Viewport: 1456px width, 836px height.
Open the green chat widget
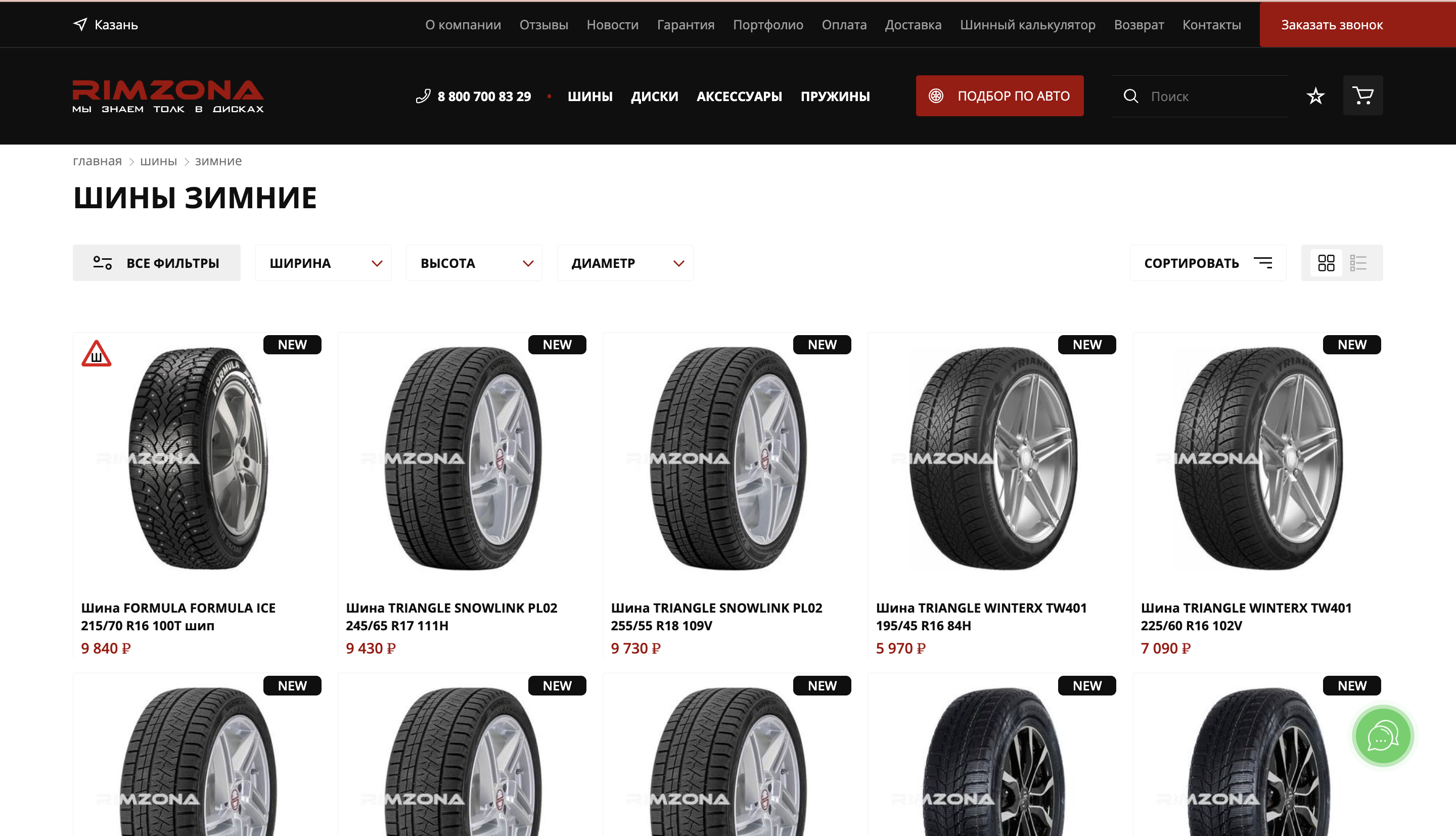(x=1383, y=736)
